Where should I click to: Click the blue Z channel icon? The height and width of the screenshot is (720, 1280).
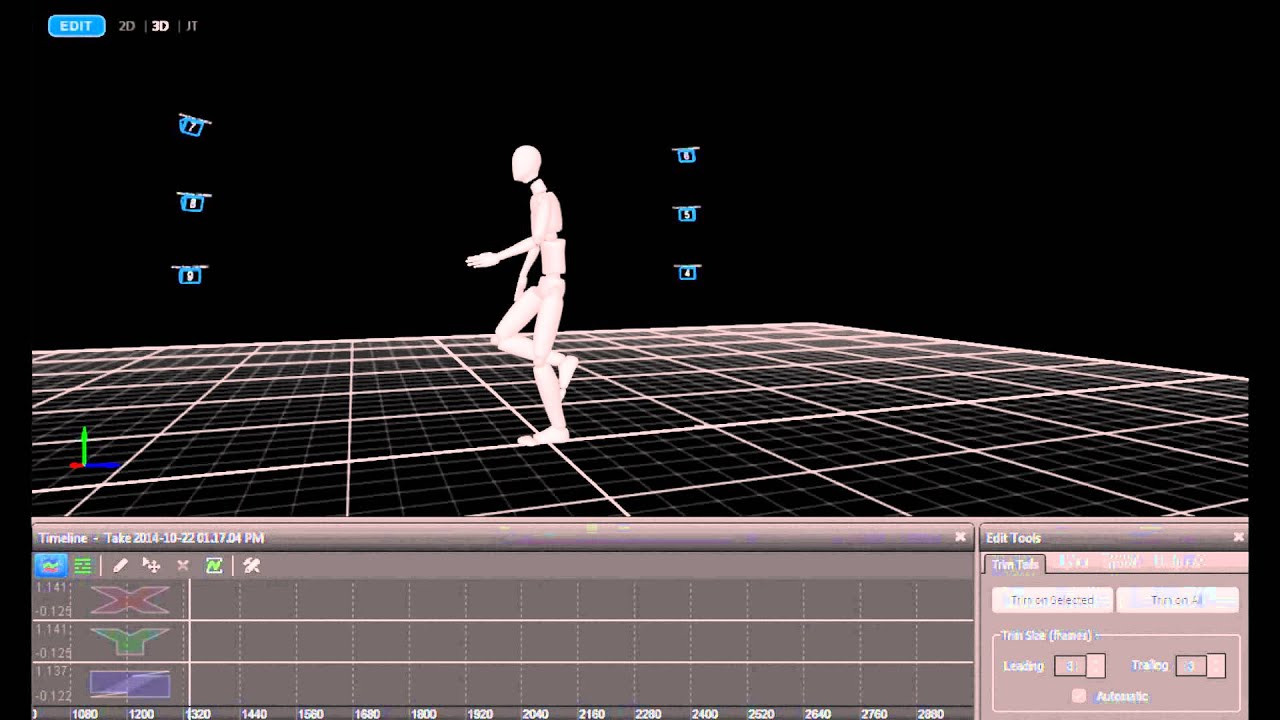(129, 684)
